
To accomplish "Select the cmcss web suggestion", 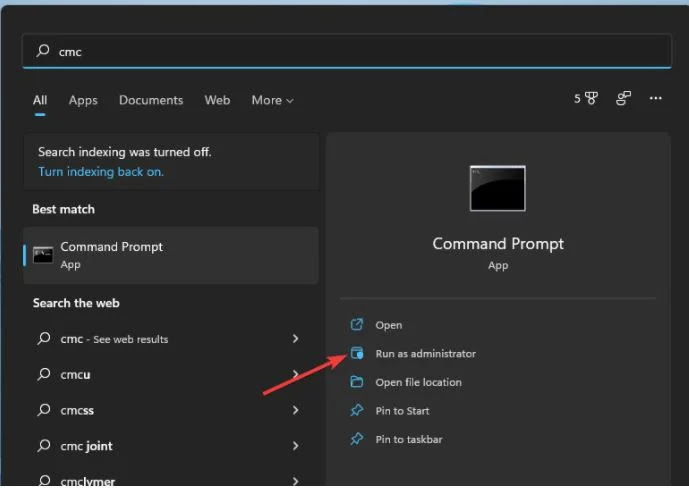I will 171,410.
